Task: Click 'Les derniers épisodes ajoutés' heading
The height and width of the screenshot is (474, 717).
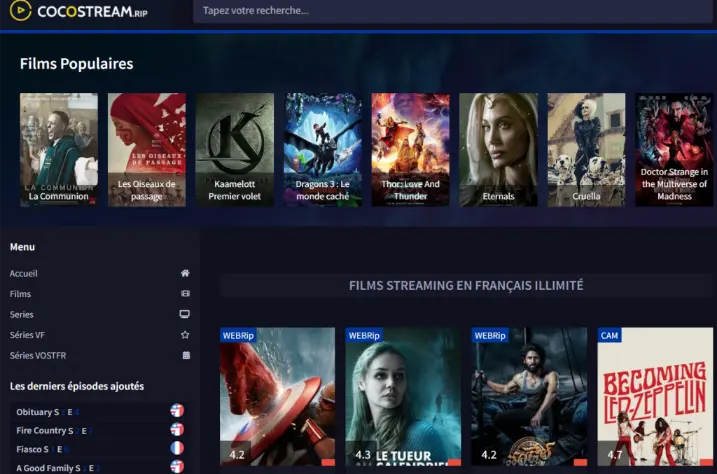Action: pyautogui.click(x=77, y=386)
